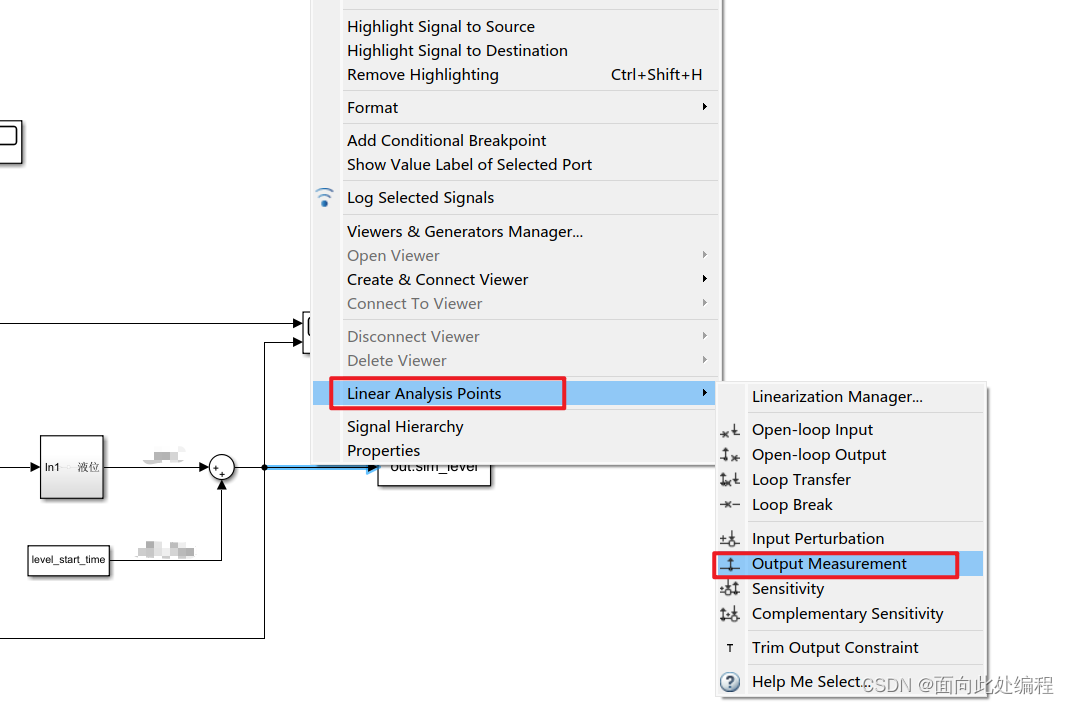Select Show Value Label of Selected Port

click(x=469, y=165)
